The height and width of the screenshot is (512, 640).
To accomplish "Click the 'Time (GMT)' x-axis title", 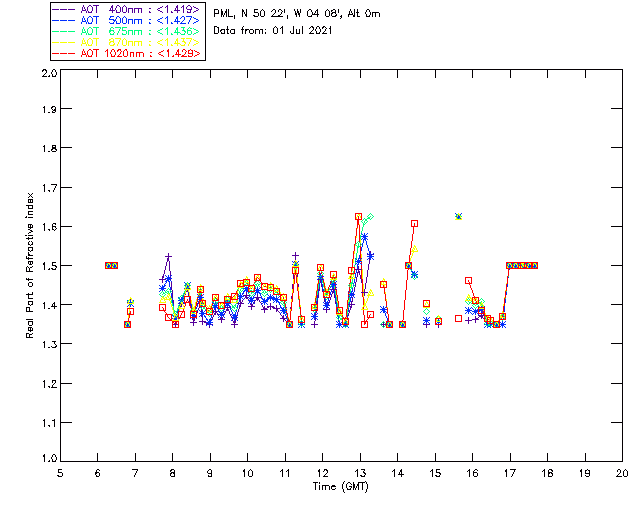I will click(x=340, y=487).
